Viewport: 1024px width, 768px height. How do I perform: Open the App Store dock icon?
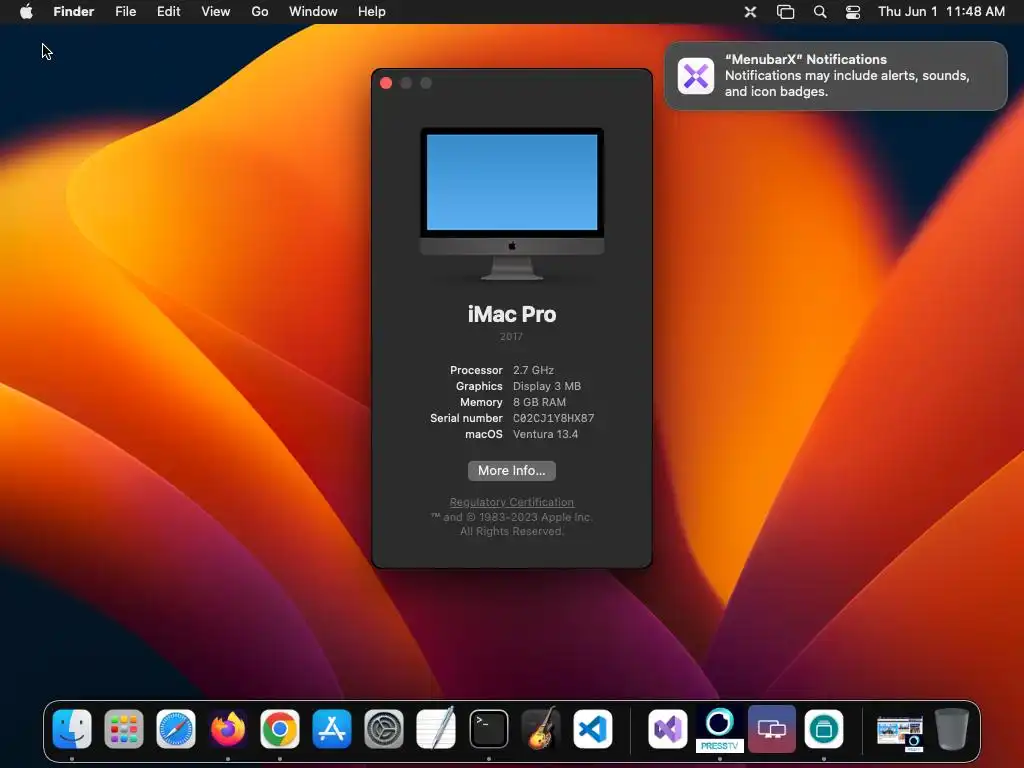(x=332, y=728)
